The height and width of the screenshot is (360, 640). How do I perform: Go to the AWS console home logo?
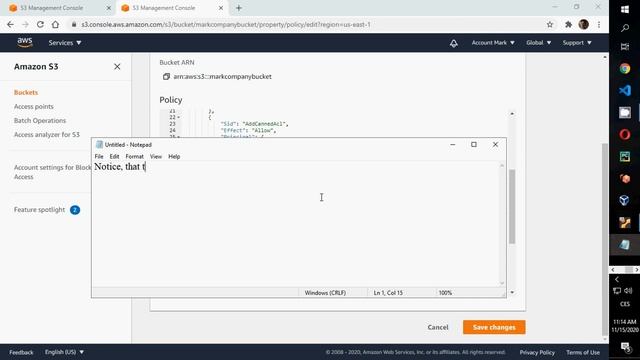pos(24,42)
